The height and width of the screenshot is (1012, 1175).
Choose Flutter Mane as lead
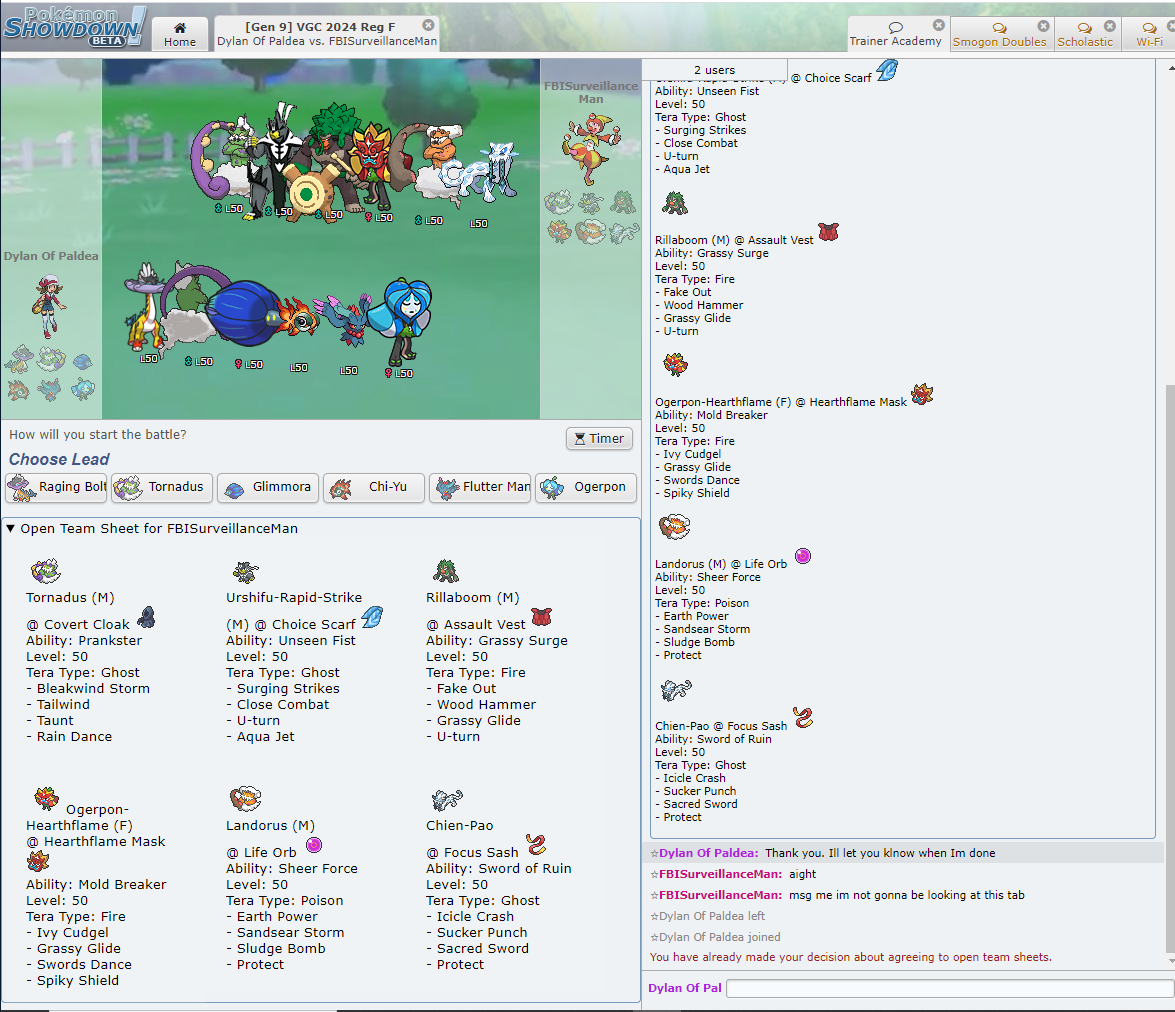480,487
